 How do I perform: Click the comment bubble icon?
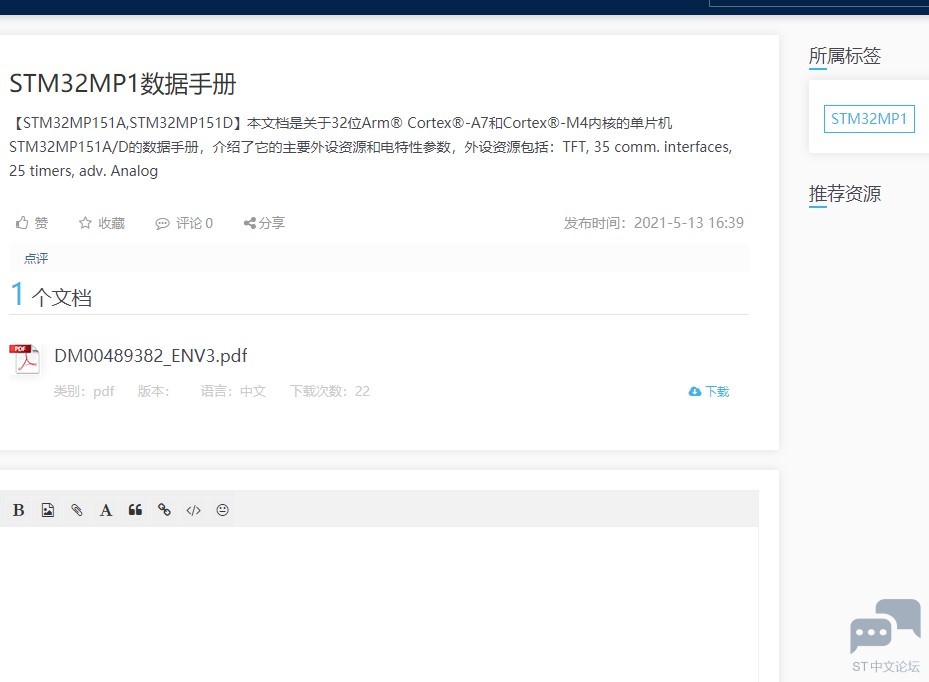[x=162, y=223]
